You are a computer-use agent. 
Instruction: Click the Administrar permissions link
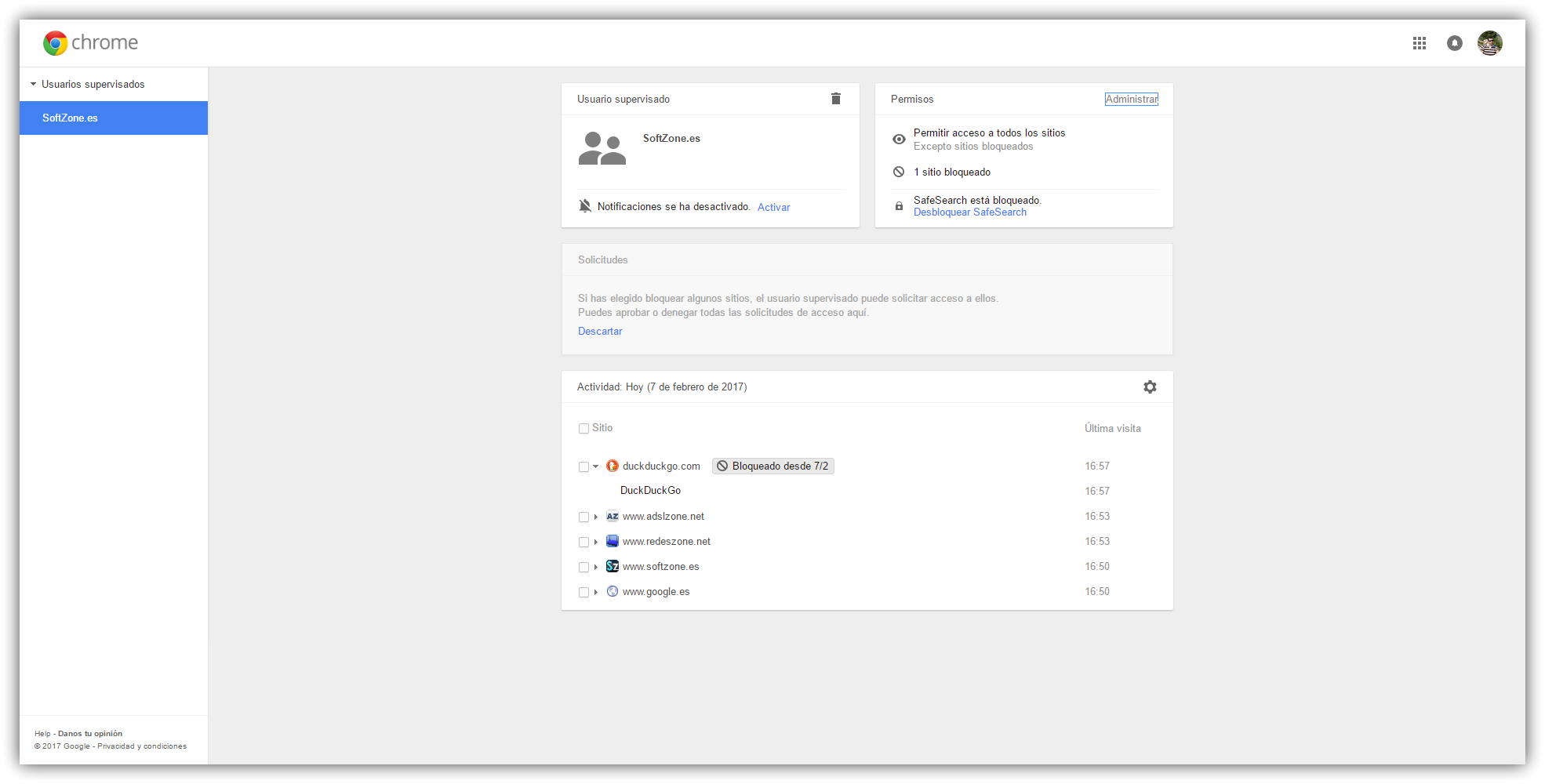pos(1131,99)
